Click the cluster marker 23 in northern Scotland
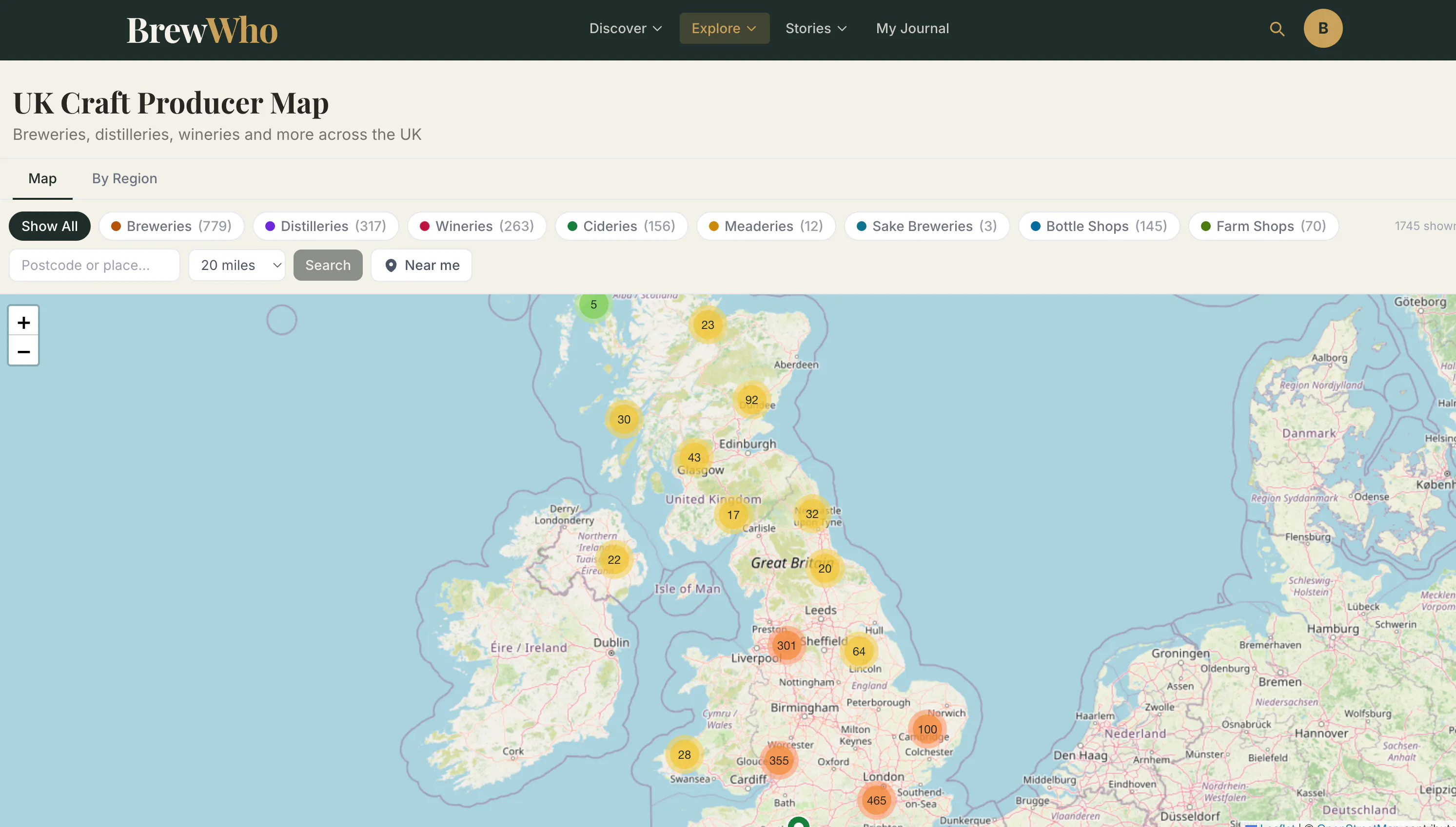1456x827 pixels. pos(708,325)
